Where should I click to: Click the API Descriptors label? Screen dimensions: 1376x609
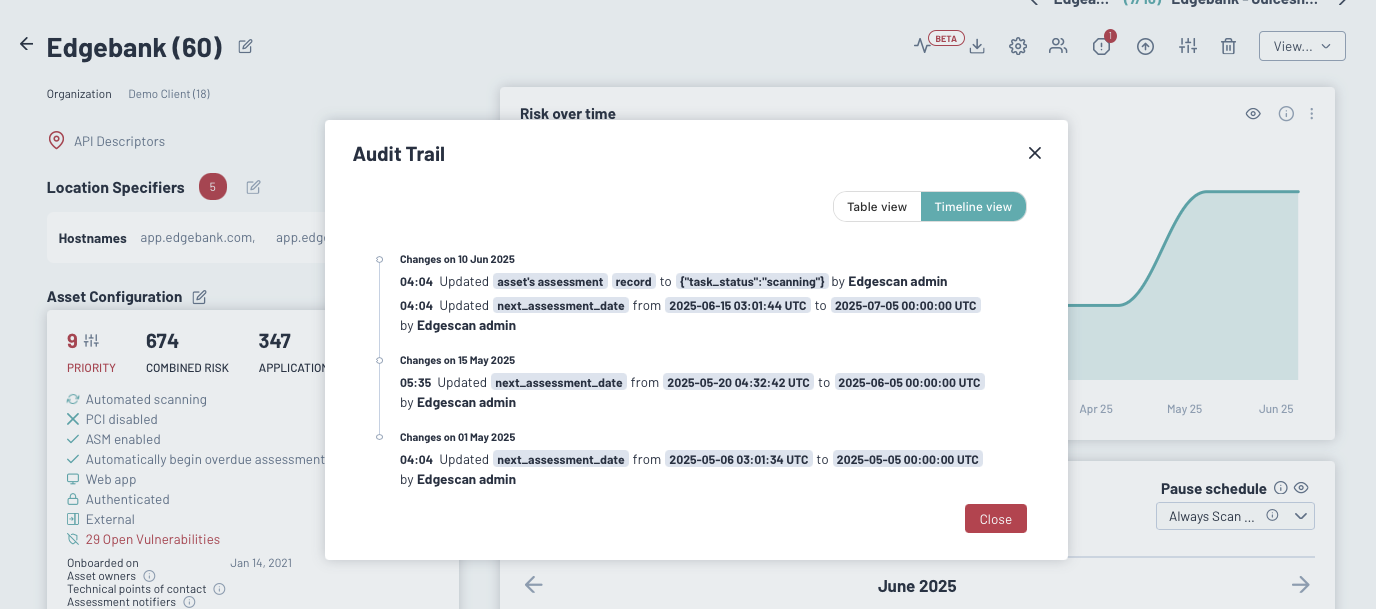click(x=119, y=142)
